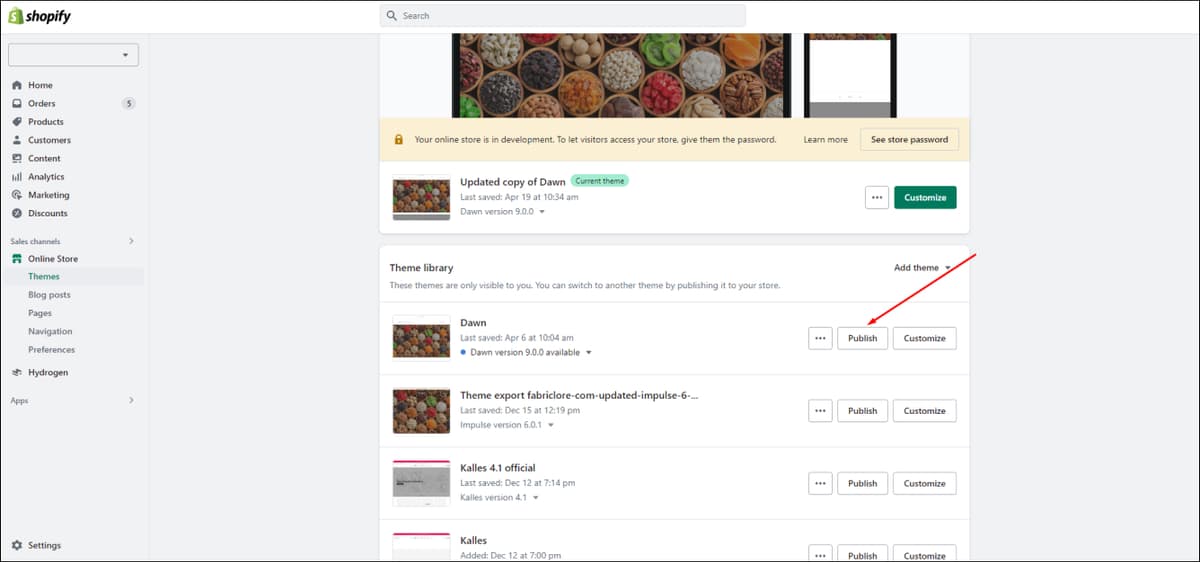Open more actions for Kalles 4.1 official
The image size is (1200, 562).
(820, 483)
